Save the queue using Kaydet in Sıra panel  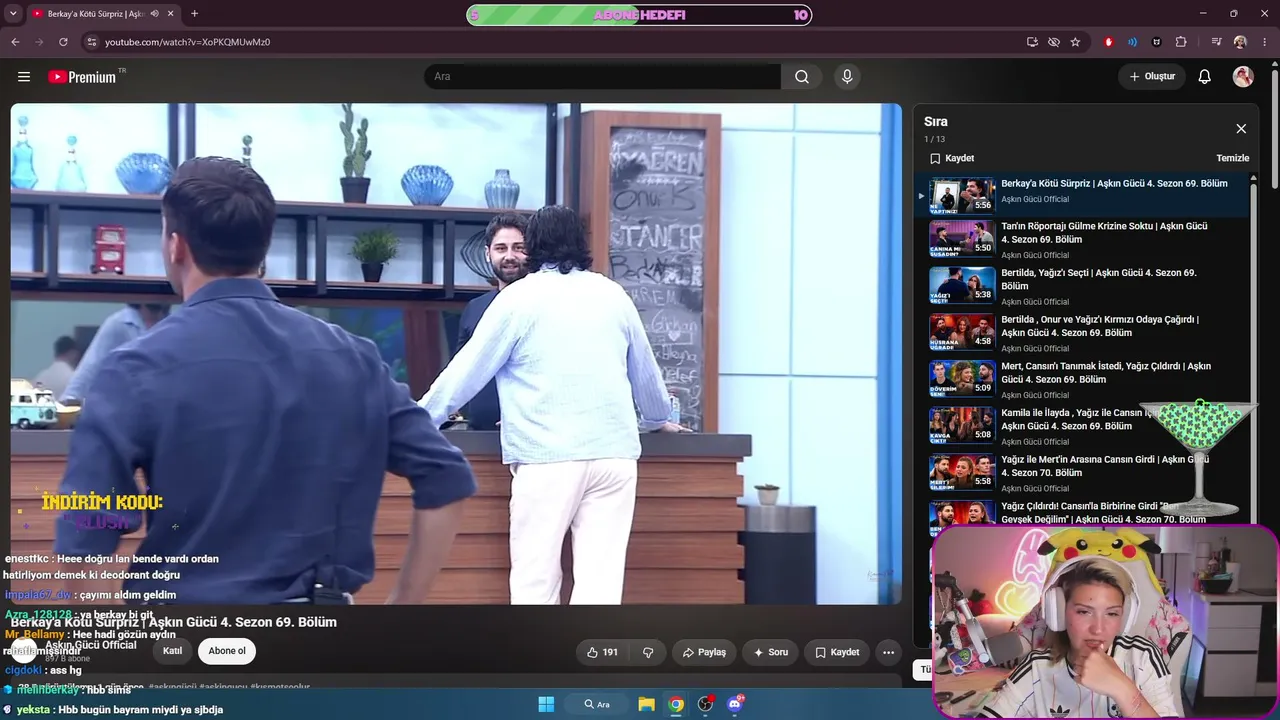click(951, 158)
